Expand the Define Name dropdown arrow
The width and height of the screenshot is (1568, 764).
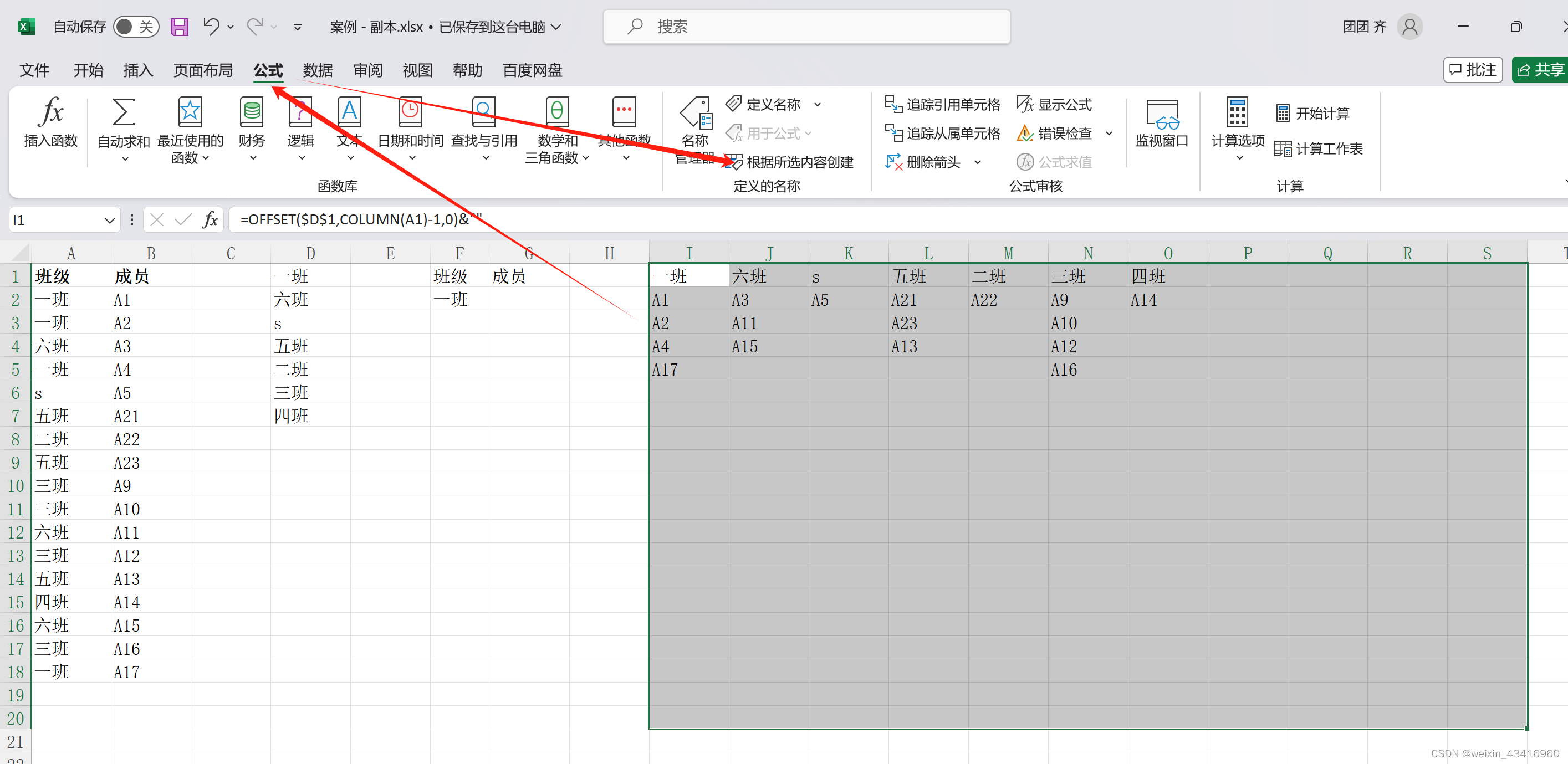(818, 105)
